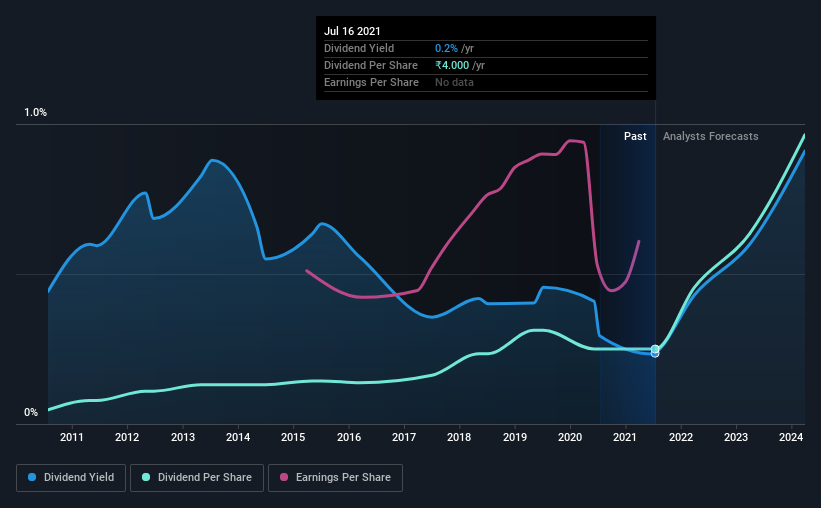Click the 2019 x-axis year label
Image resolution: width=821 pixels, height=508 pixels.
pos(515,437)
